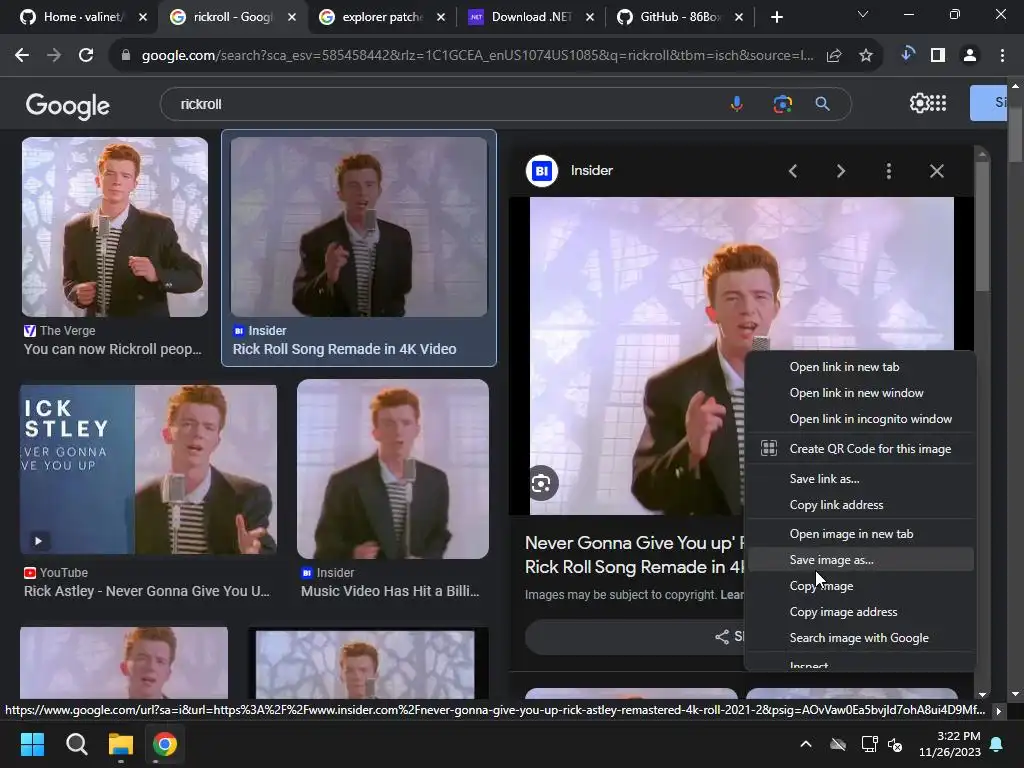Open the Google apps grid
The image size is (1024, 768).
pyautogui.click(x=938, y=103)
